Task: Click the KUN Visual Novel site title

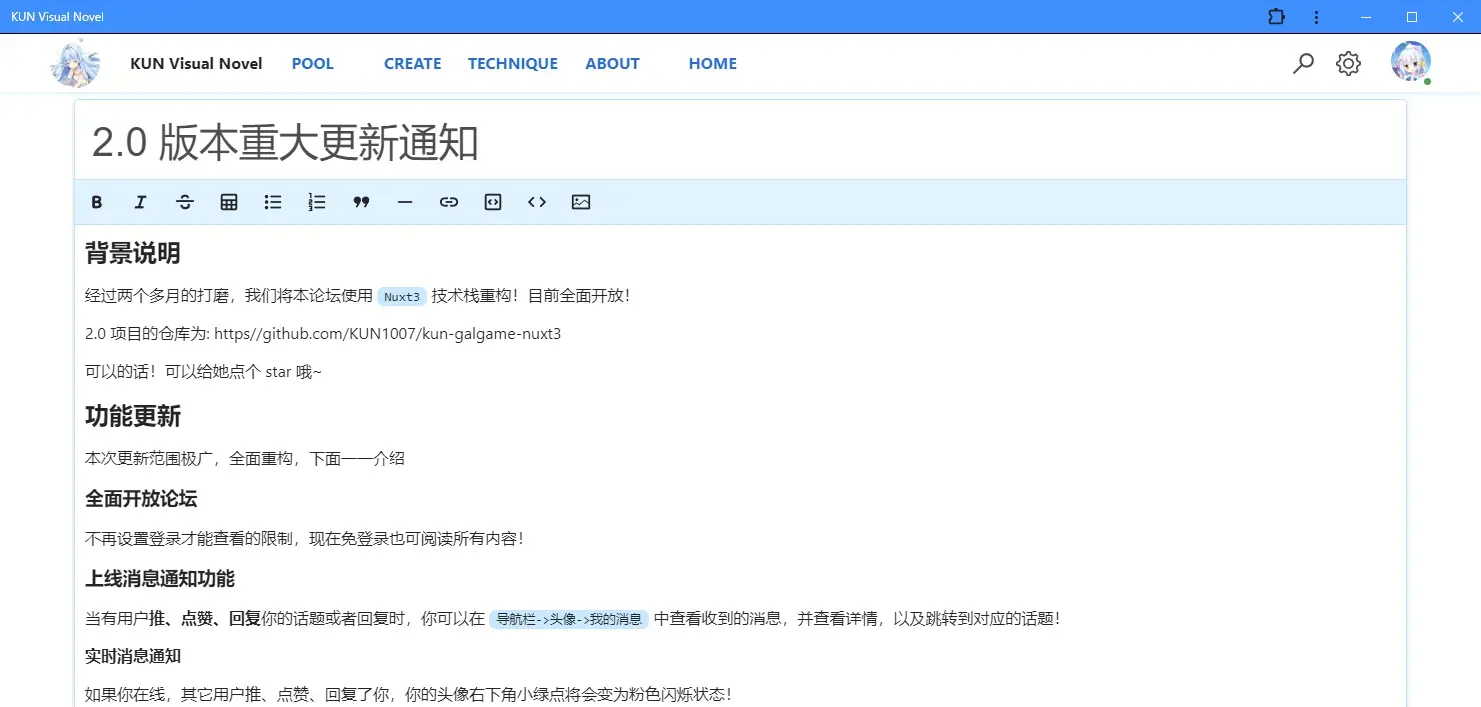Action: coord(196,63)
